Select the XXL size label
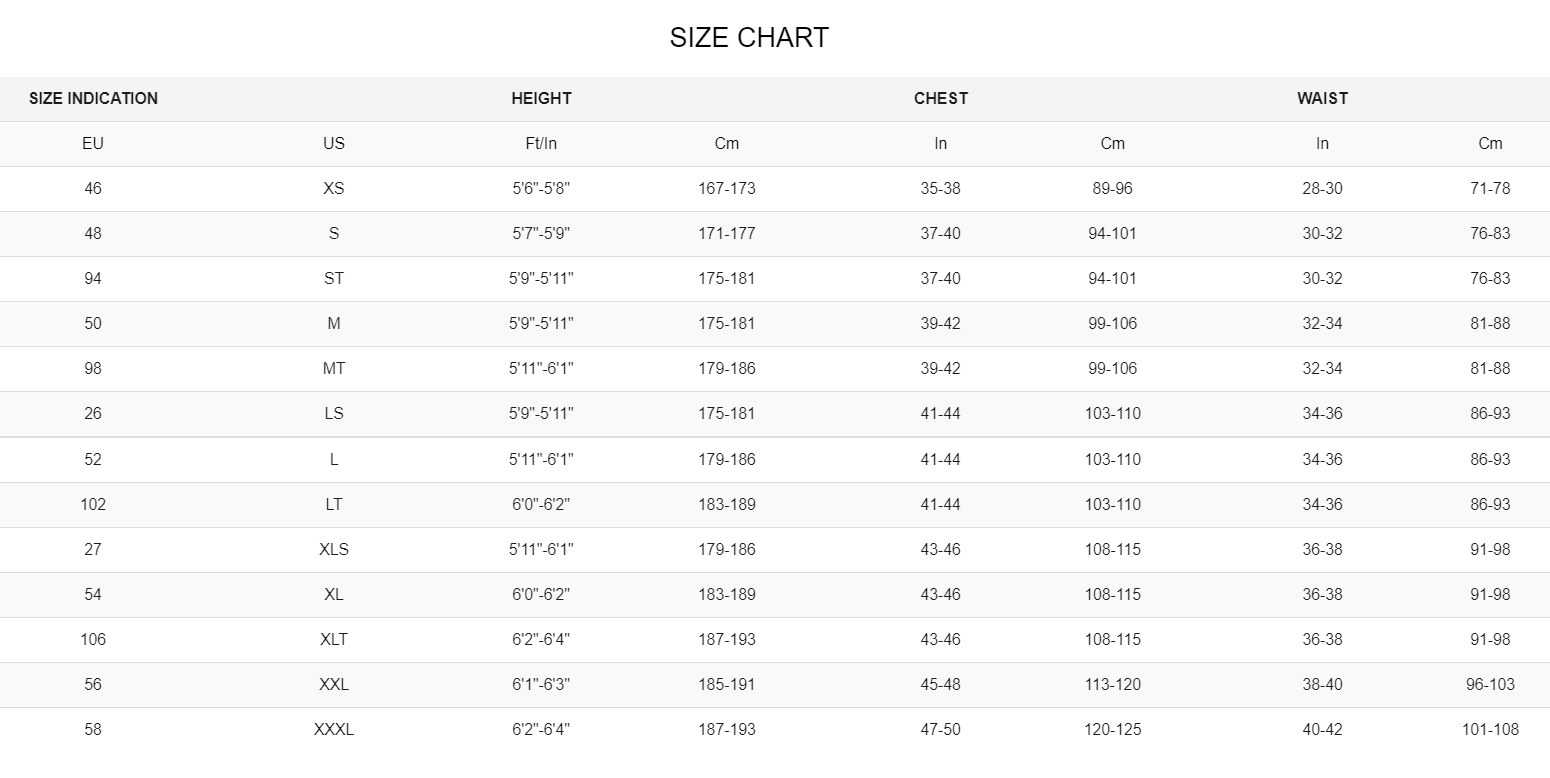1550x778 pixels. pos(334,684)
